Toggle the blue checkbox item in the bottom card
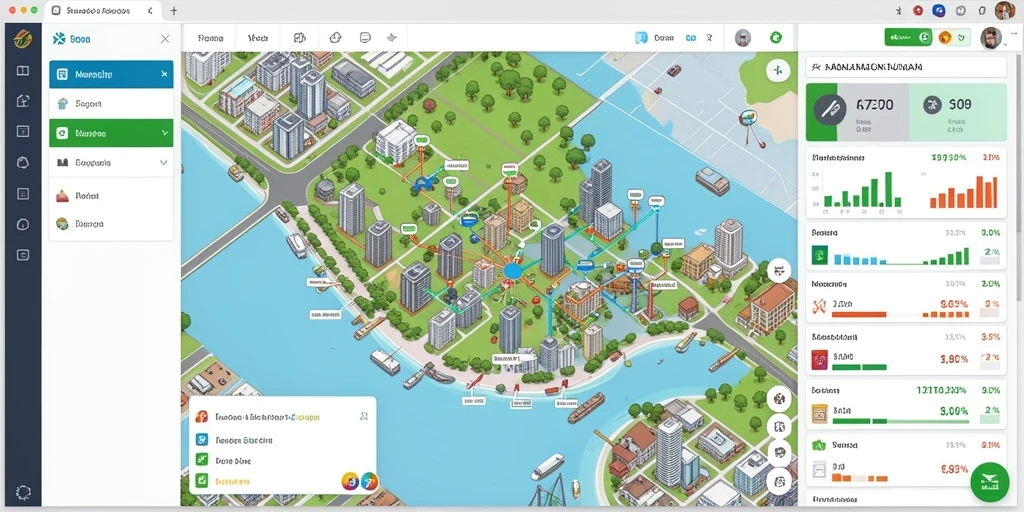The height and width of the screenshot is (512, 1024). 202,440
